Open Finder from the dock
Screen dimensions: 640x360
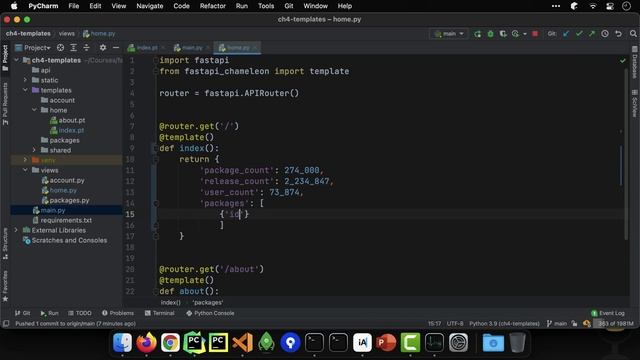[x=122, y=342]
